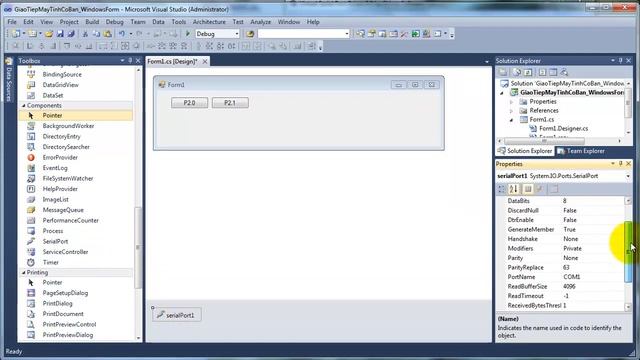This screenshot has height=360, width=640.
Task: Click the P2.0 button on Form1
Action: (189, 103)
